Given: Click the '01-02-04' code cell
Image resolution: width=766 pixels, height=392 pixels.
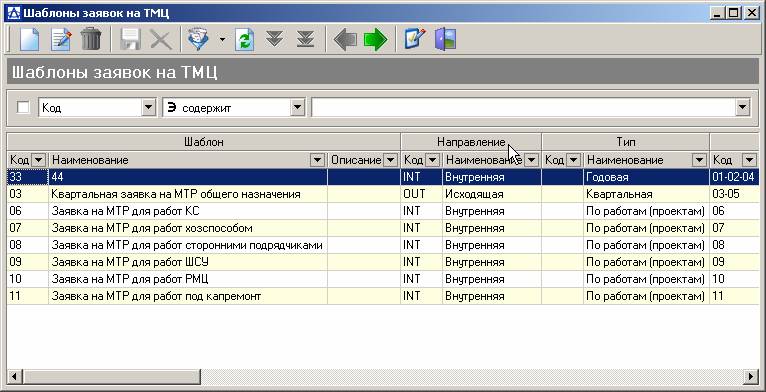Looking at the screenshot, I should click(734, 177).
